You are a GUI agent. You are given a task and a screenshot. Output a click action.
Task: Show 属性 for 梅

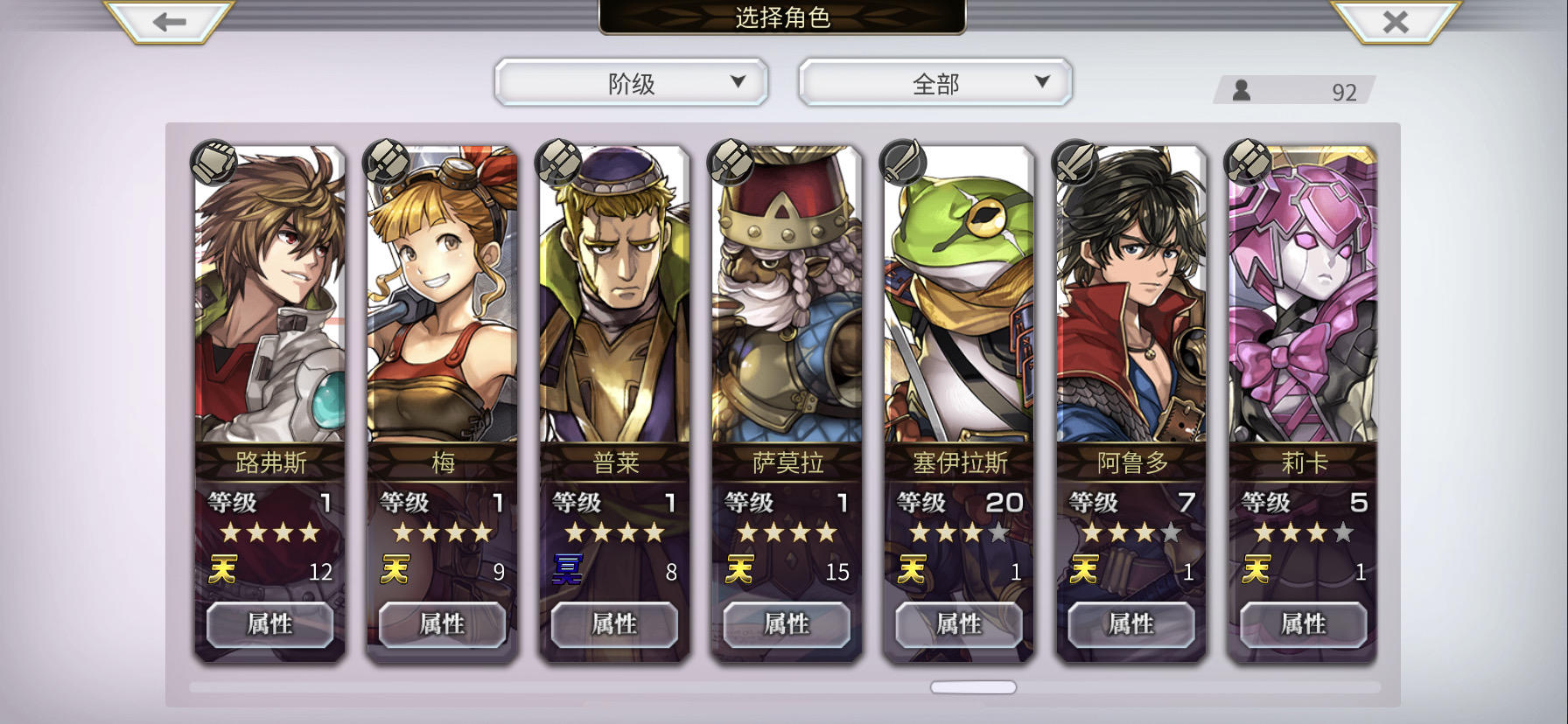point(442,624)
